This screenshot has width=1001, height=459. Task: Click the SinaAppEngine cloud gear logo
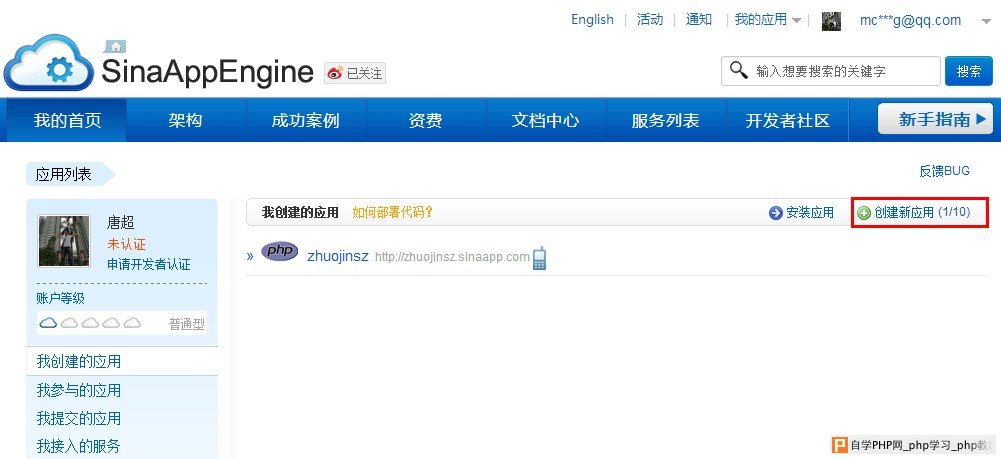[x=49, y=63]
